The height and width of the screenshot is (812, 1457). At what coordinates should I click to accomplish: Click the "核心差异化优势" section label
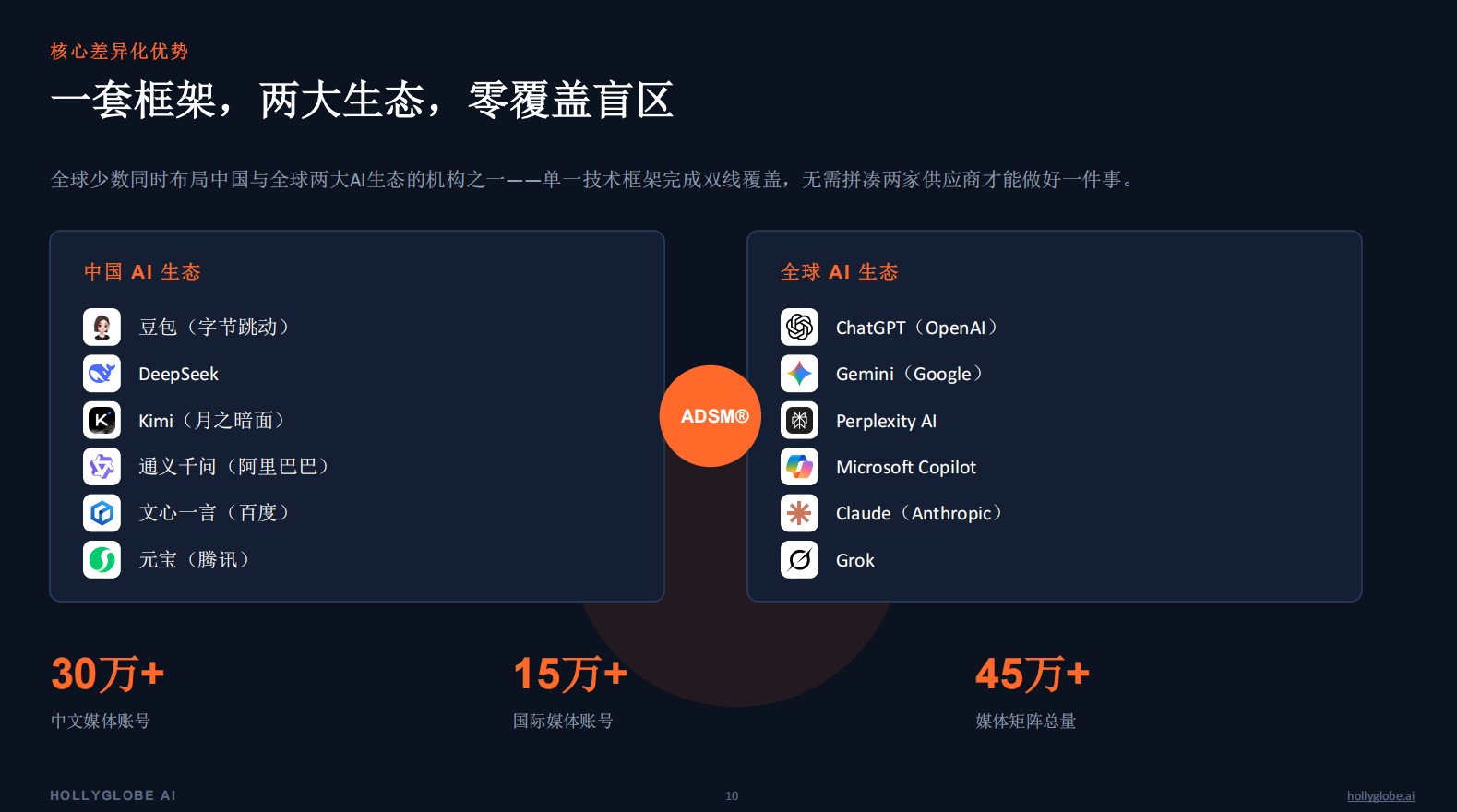[119, 51]
